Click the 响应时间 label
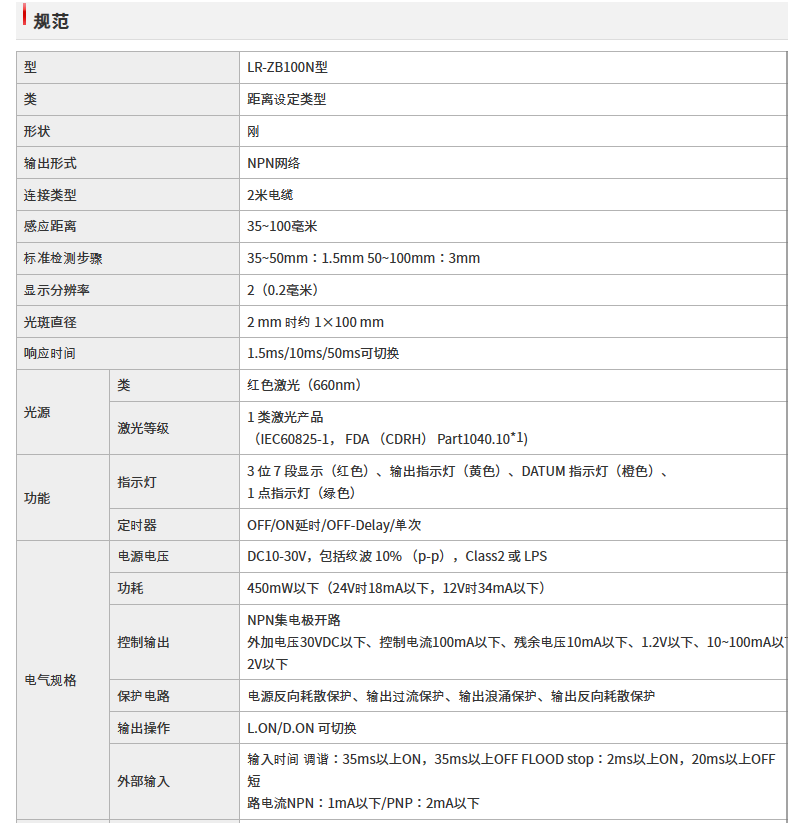The height and width of the screenshot is (823, 788). pyautogui.click(x=50, y=353)
